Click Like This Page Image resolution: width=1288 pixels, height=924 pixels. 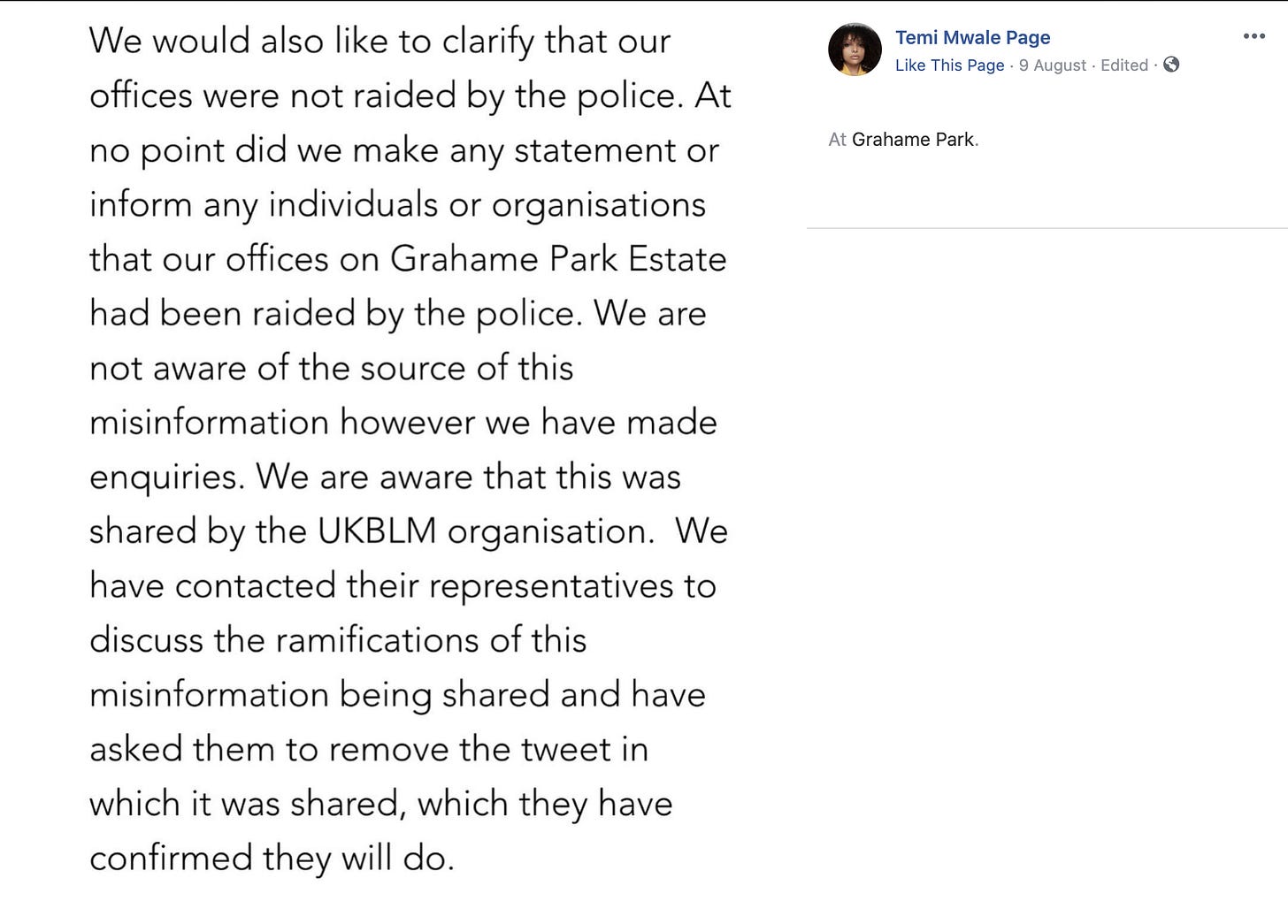tap(949, 65)
